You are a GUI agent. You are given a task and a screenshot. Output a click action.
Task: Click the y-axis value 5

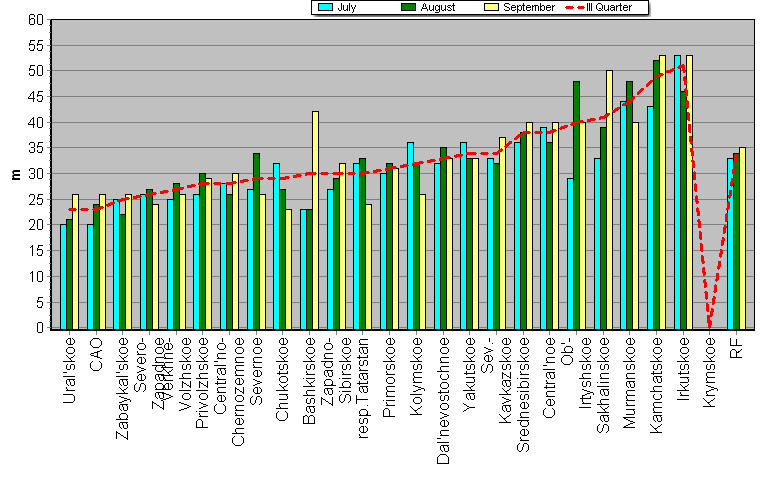(x=40, y=302)
